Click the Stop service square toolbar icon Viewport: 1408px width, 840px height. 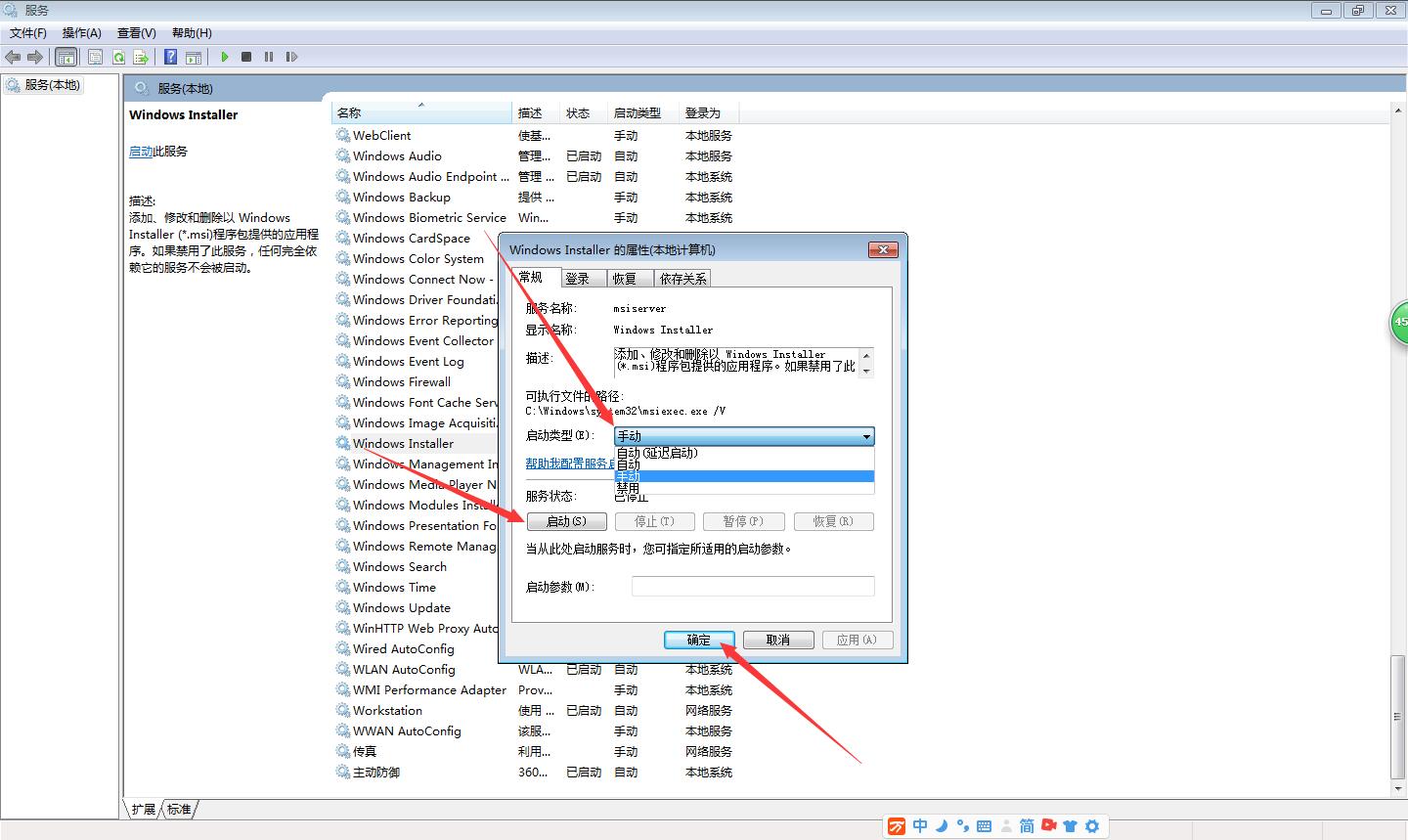coord(246,57)
